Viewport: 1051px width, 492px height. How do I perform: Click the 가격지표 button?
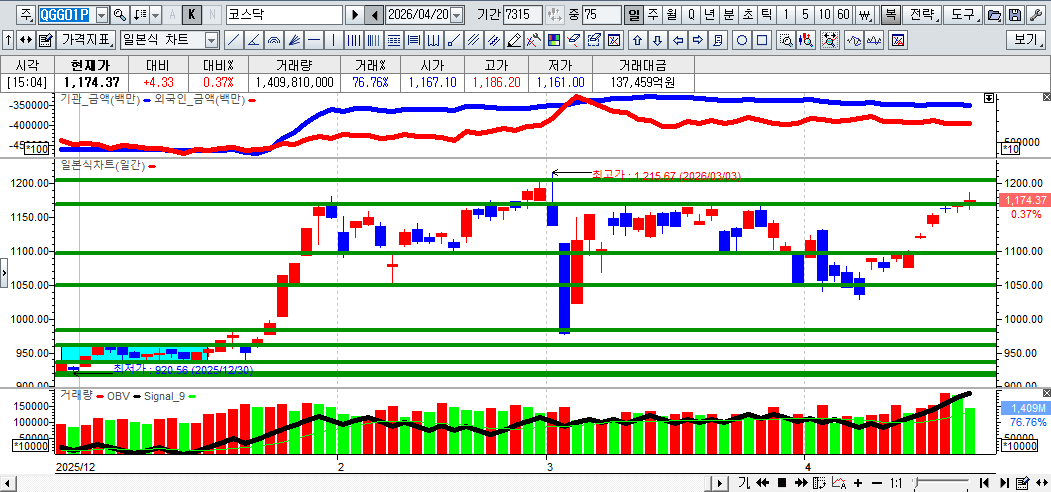tap(86, 40)
